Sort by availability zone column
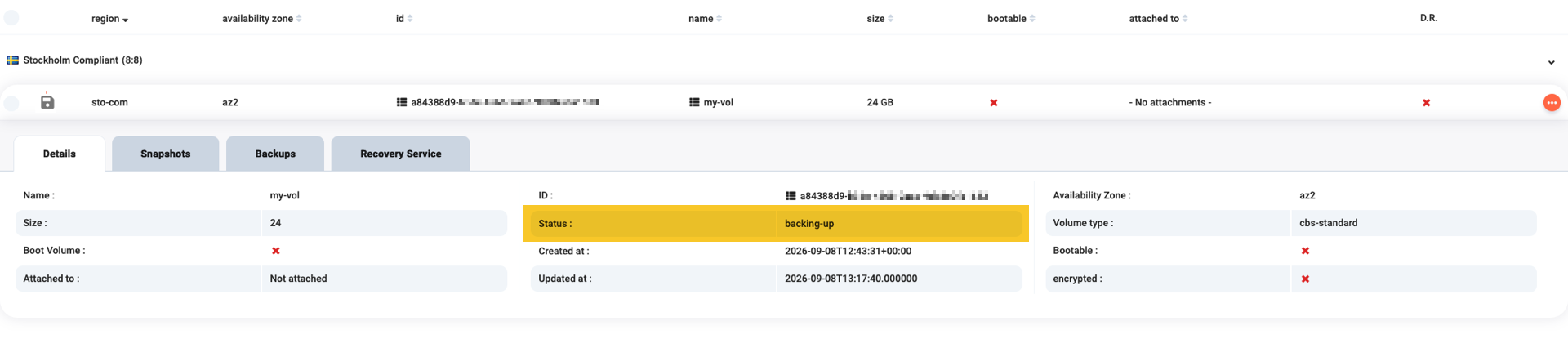The height and width of the screenshot is (339, 1568). coord(262,19)
